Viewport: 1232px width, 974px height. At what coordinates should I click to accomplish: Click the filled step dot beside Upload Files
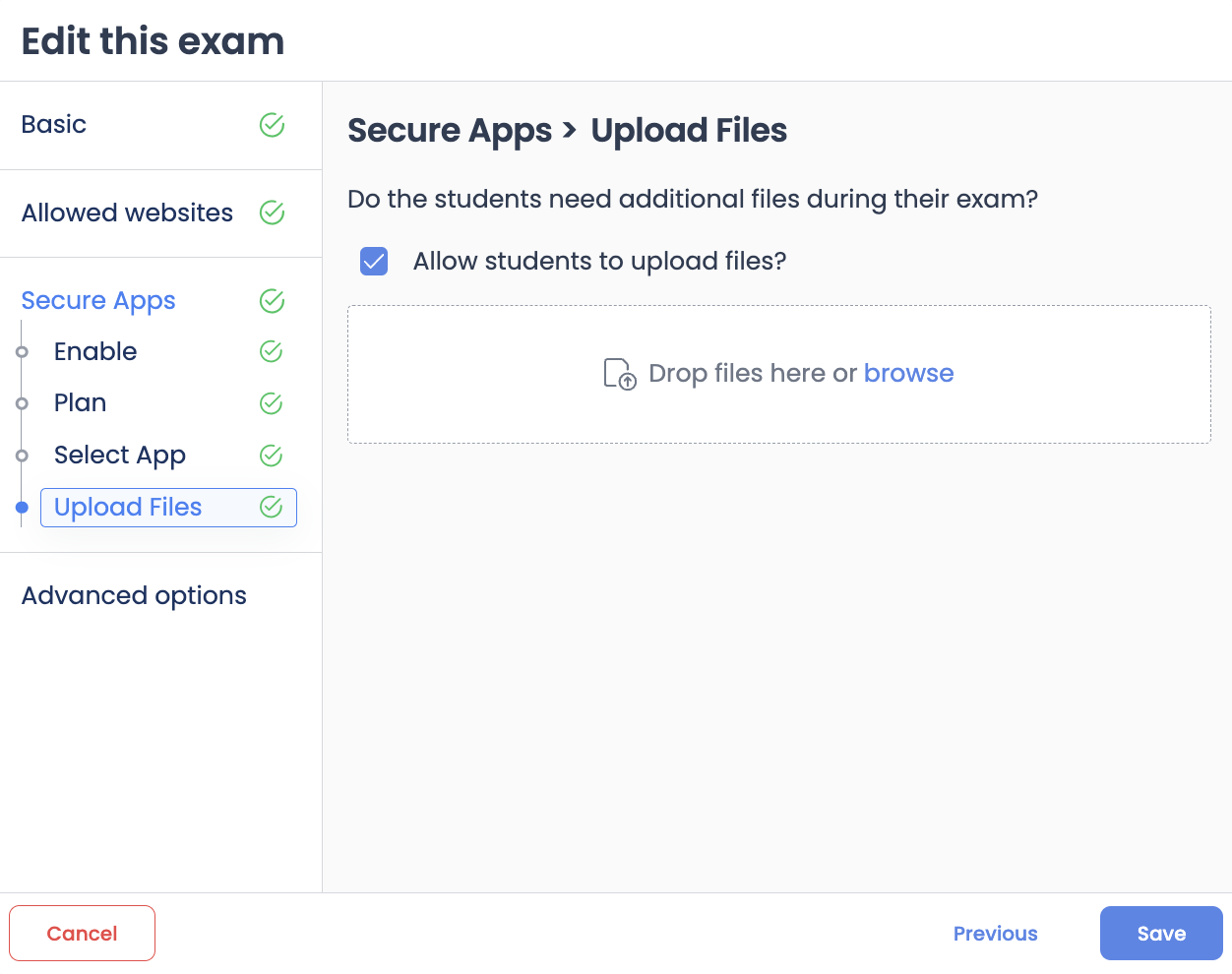coord(22,508)
